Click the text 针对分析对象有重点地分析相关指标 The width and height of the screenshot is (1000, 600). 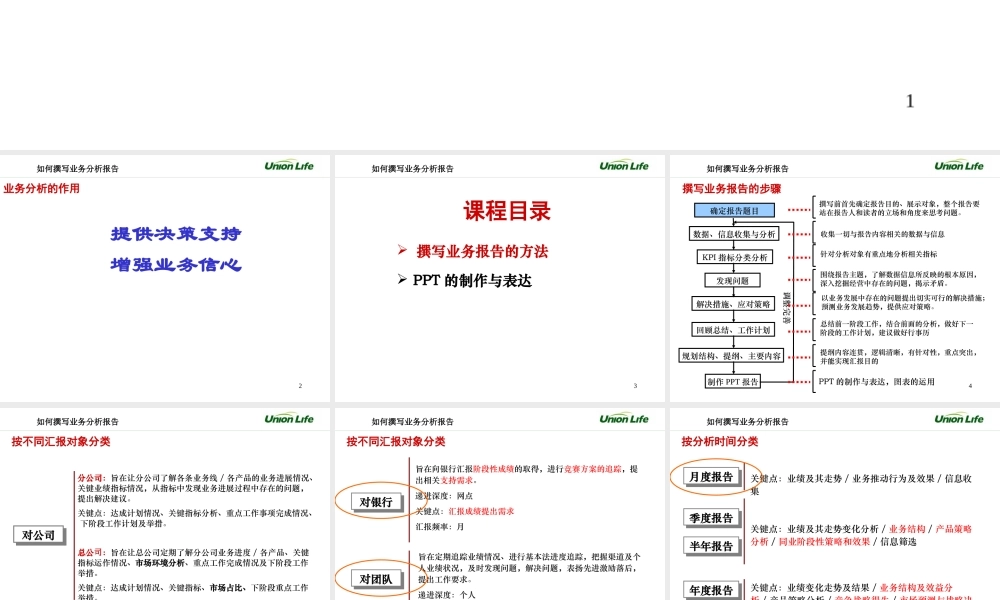(878, 254)
